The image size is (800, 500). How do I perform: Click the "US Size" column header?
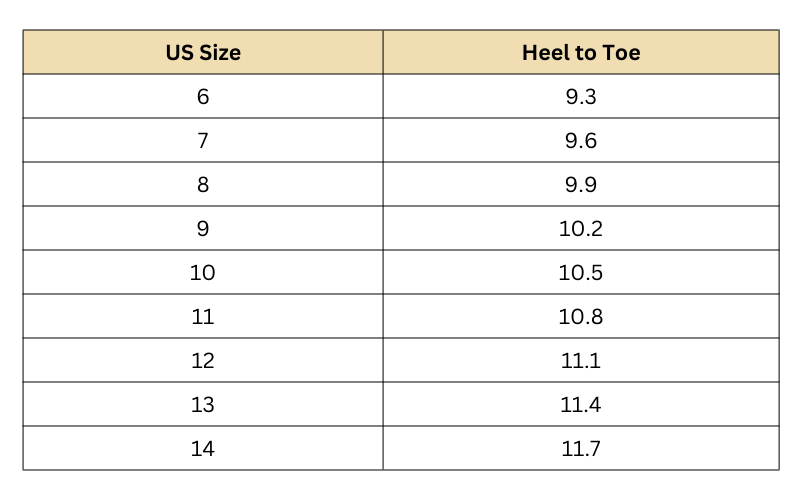[203, 53]
